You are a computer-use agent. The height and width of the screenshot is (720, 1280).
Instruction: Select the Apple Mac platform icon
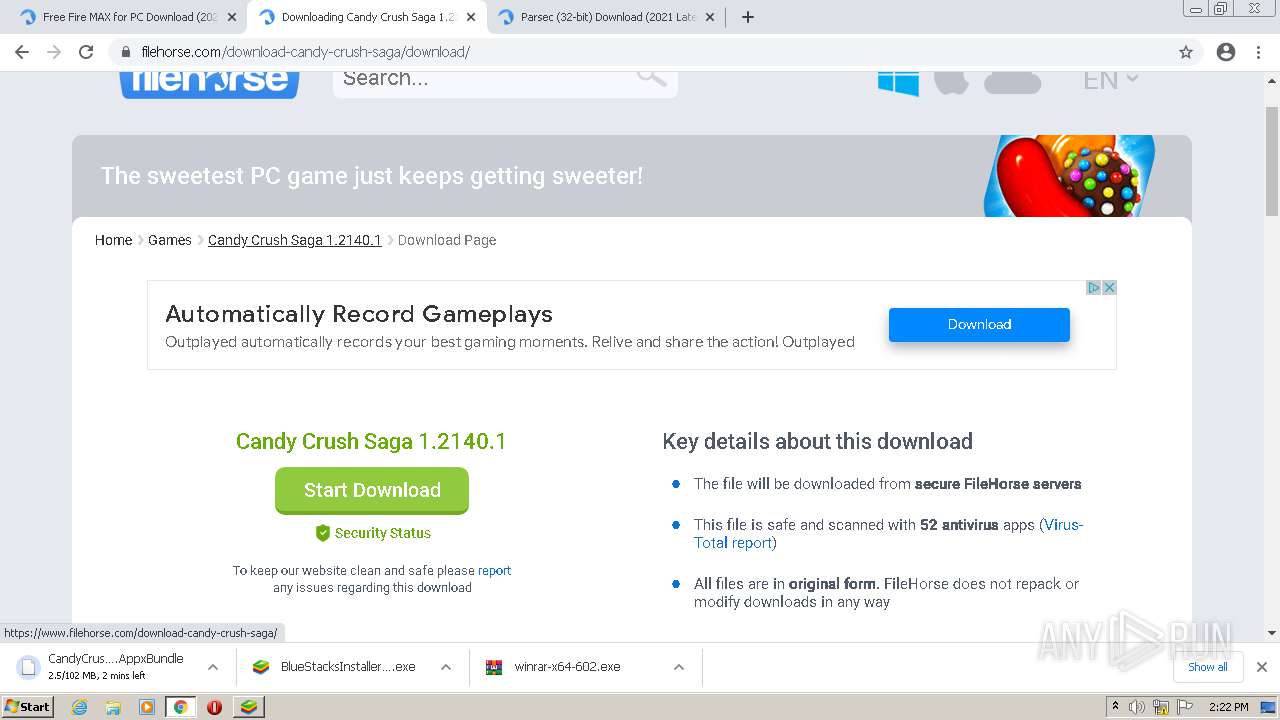coord(951,82)
